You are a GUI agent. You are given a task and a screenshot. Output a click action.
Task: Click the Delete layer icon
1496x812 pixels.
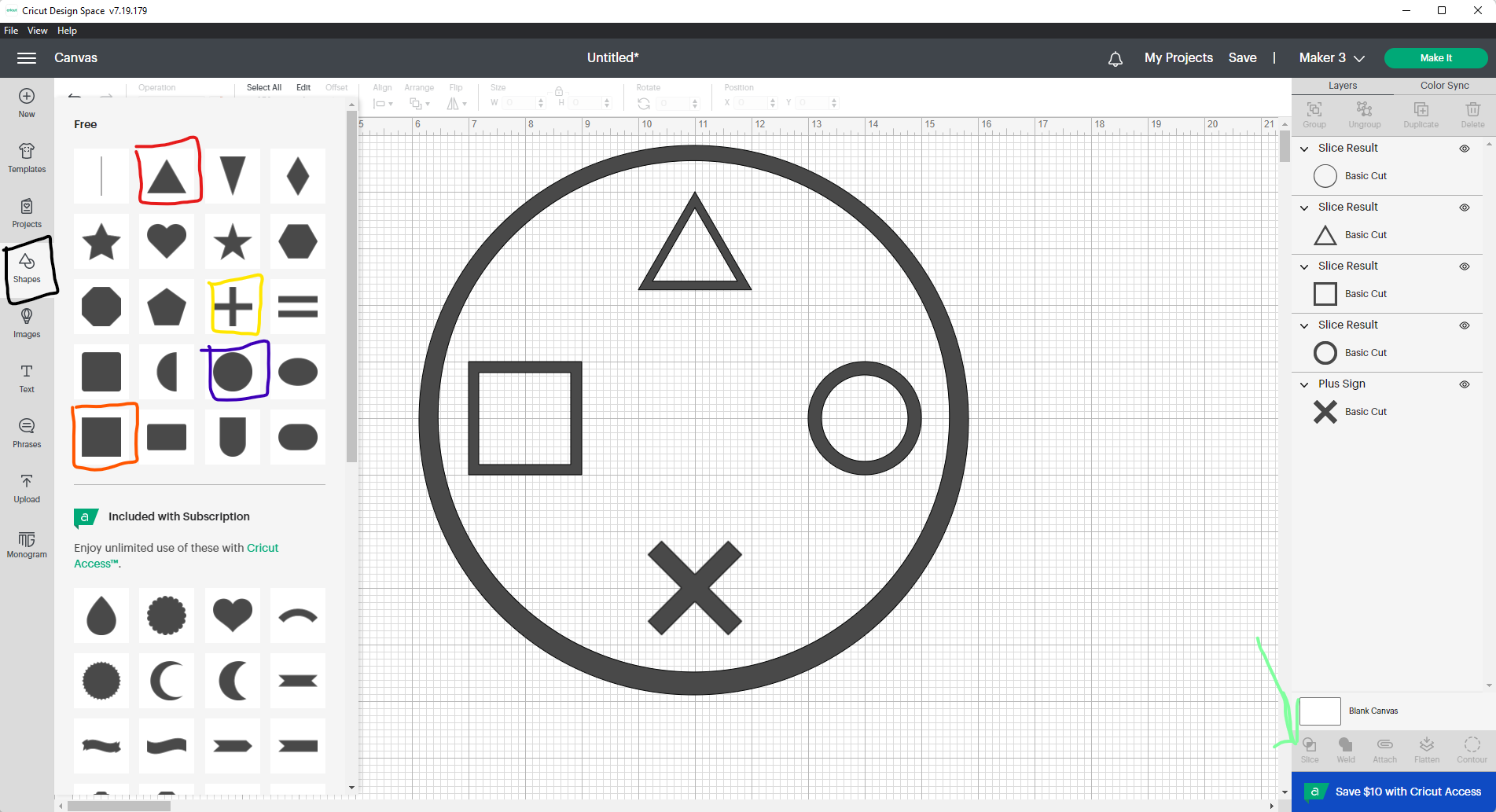(x=1473, y=114)
